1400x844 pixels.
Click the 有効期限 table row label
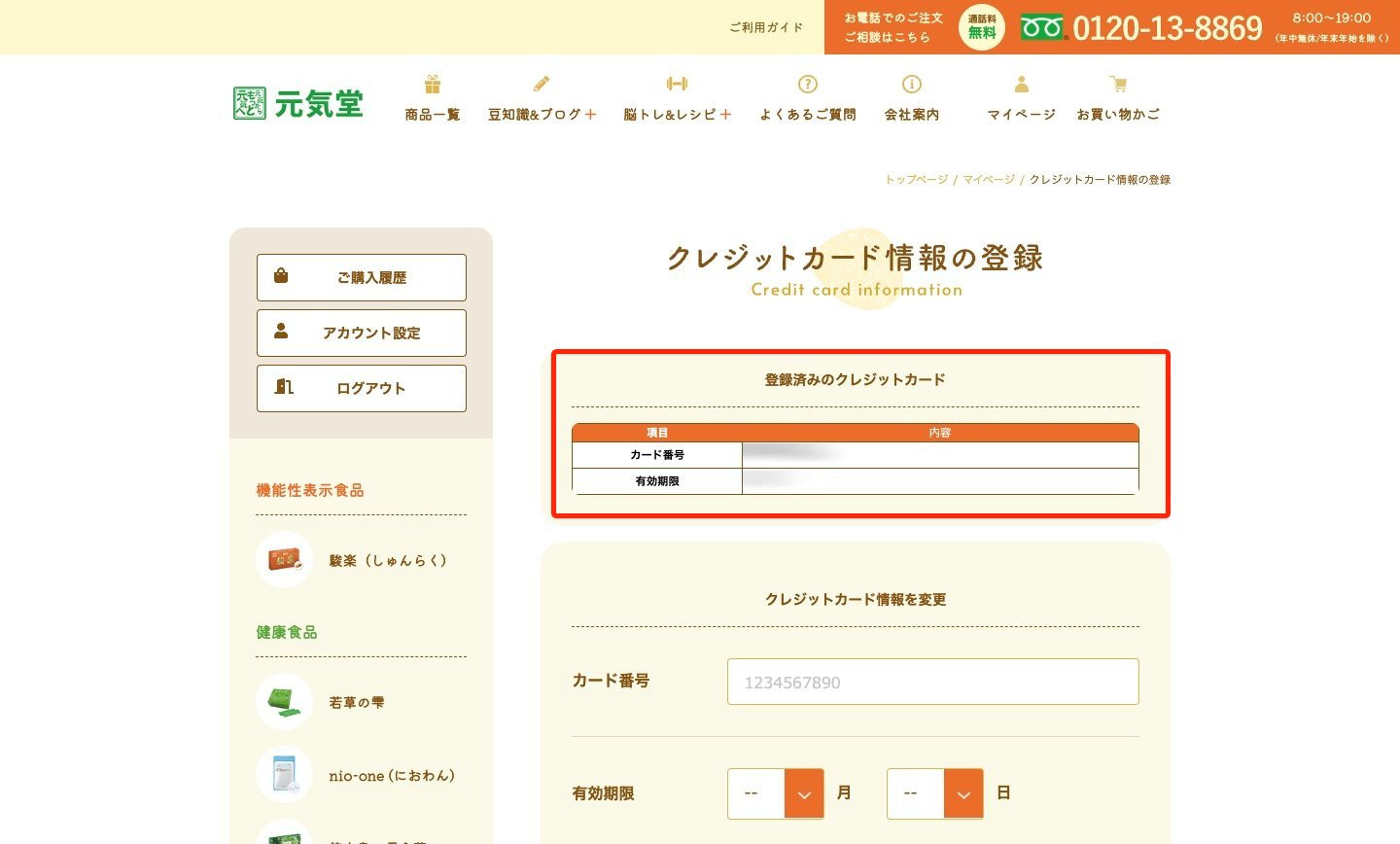[x=657, y=481]
